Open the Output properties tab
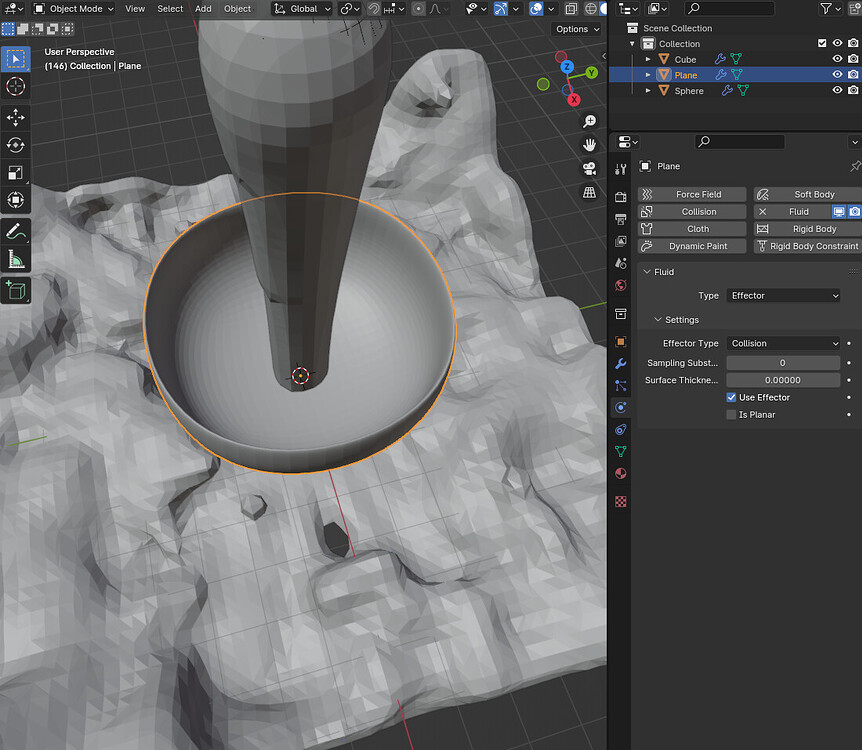862x750 pixels. tap(621, 219)
